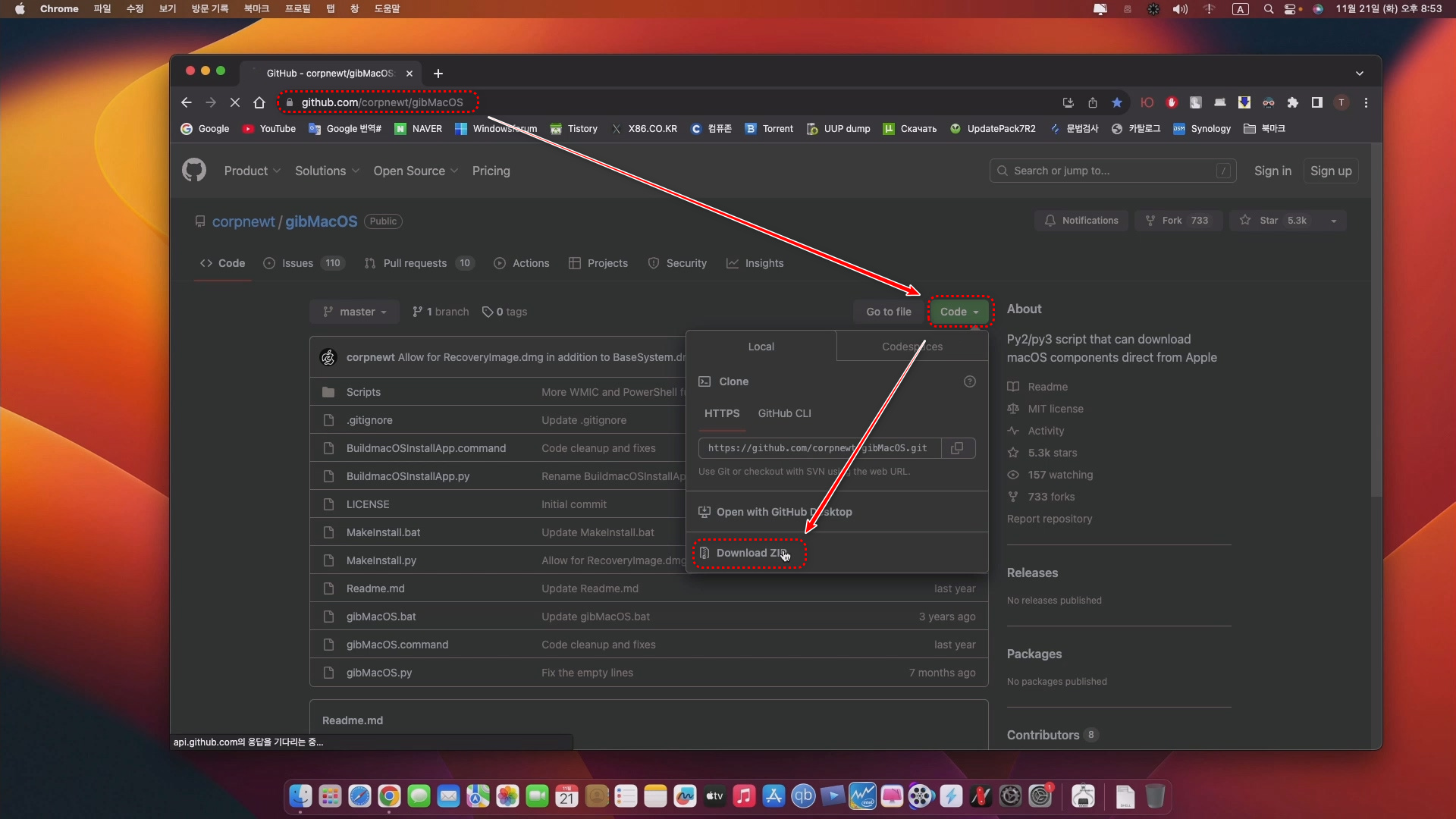The height and width of the screenshot is (819, 1456).
Task: Open clone help question mark icon
Action: coord(970,381)
